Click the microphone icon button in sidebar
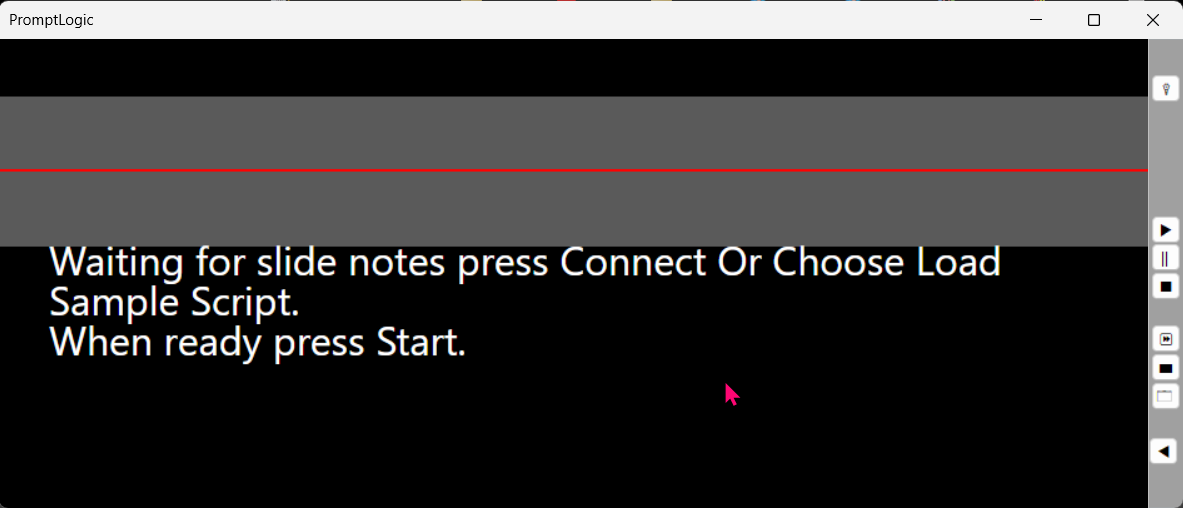 point(1165,89)
